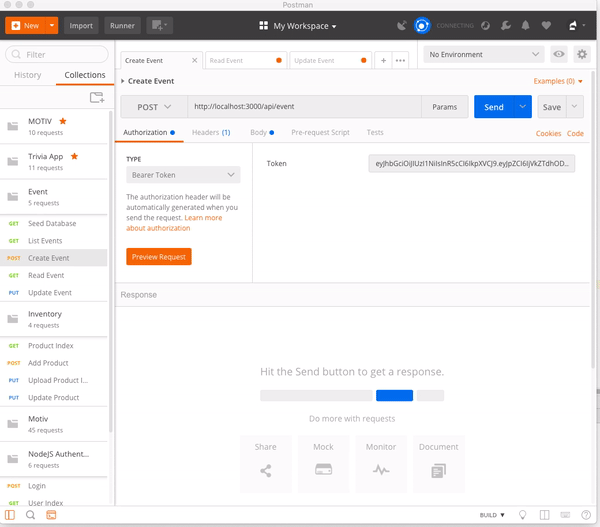Viewport: 600px width, 527px height.
Task: Open the wrench settings icon
Action: click(506, 26)
